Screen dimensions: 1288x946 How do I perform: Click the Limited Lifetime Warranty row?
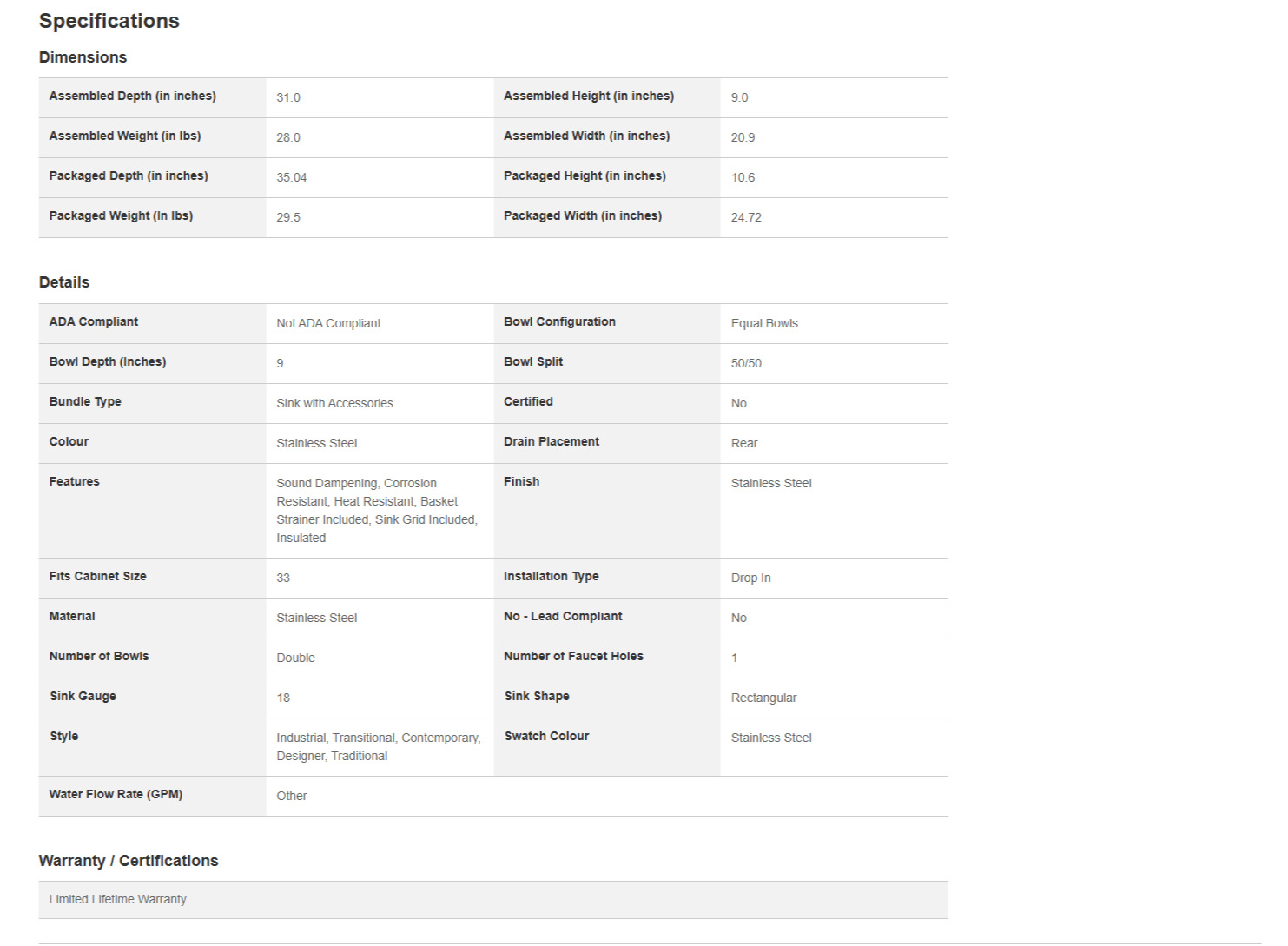[x=493, y=900]
